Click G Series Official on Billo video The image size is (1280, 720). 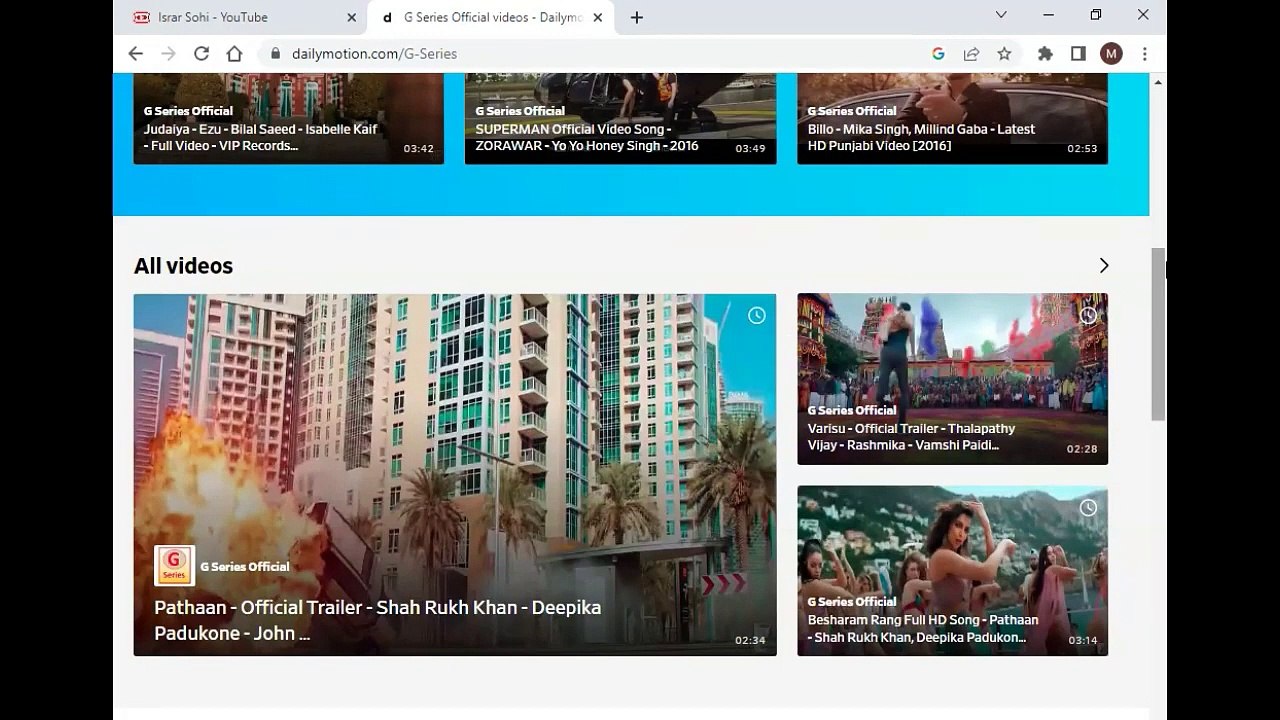[852, 111]
